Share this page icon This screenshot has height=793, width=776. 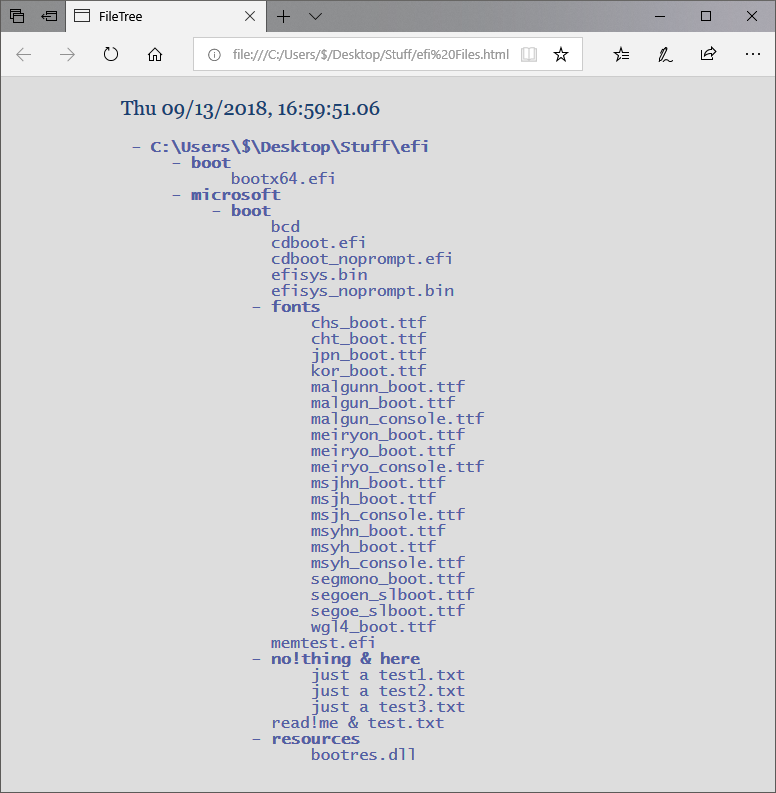(x=708, y=54)
